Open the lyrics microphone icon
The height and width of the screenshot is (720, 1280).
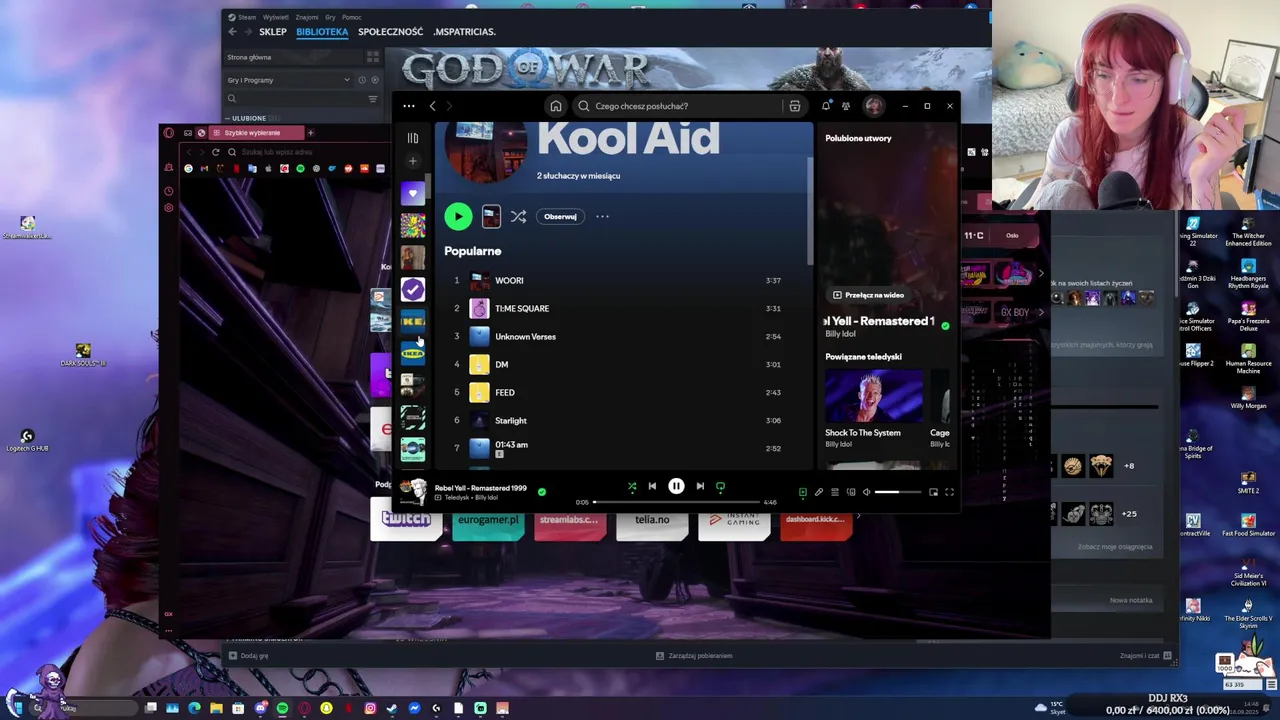pyautogui.click(x=818, y=492)
